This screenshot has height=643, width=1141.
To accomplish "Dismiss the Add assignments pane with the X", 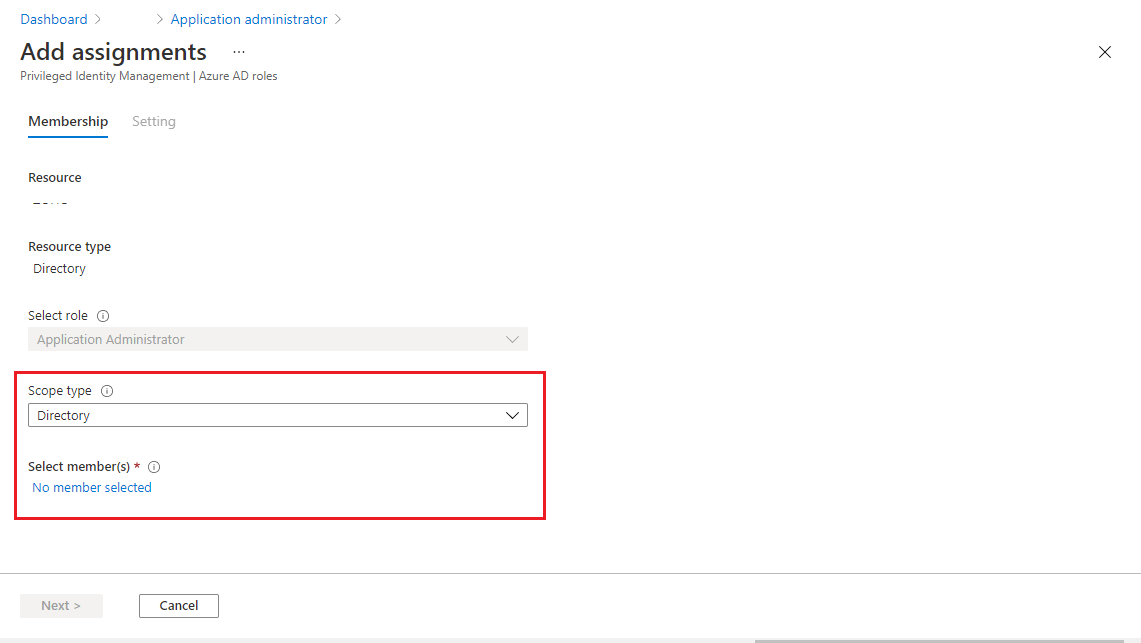I will (1104, 51).
